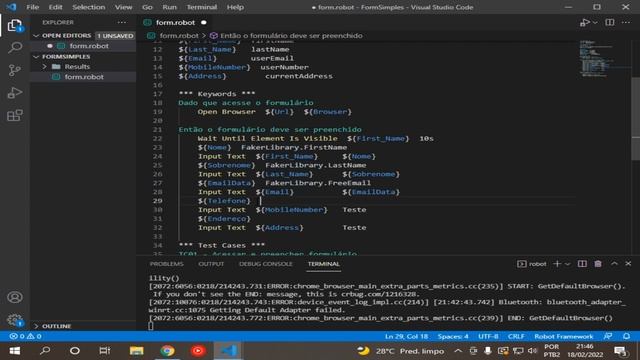
Task: Open editor more actions ellipsis
Action: [626, 22]
